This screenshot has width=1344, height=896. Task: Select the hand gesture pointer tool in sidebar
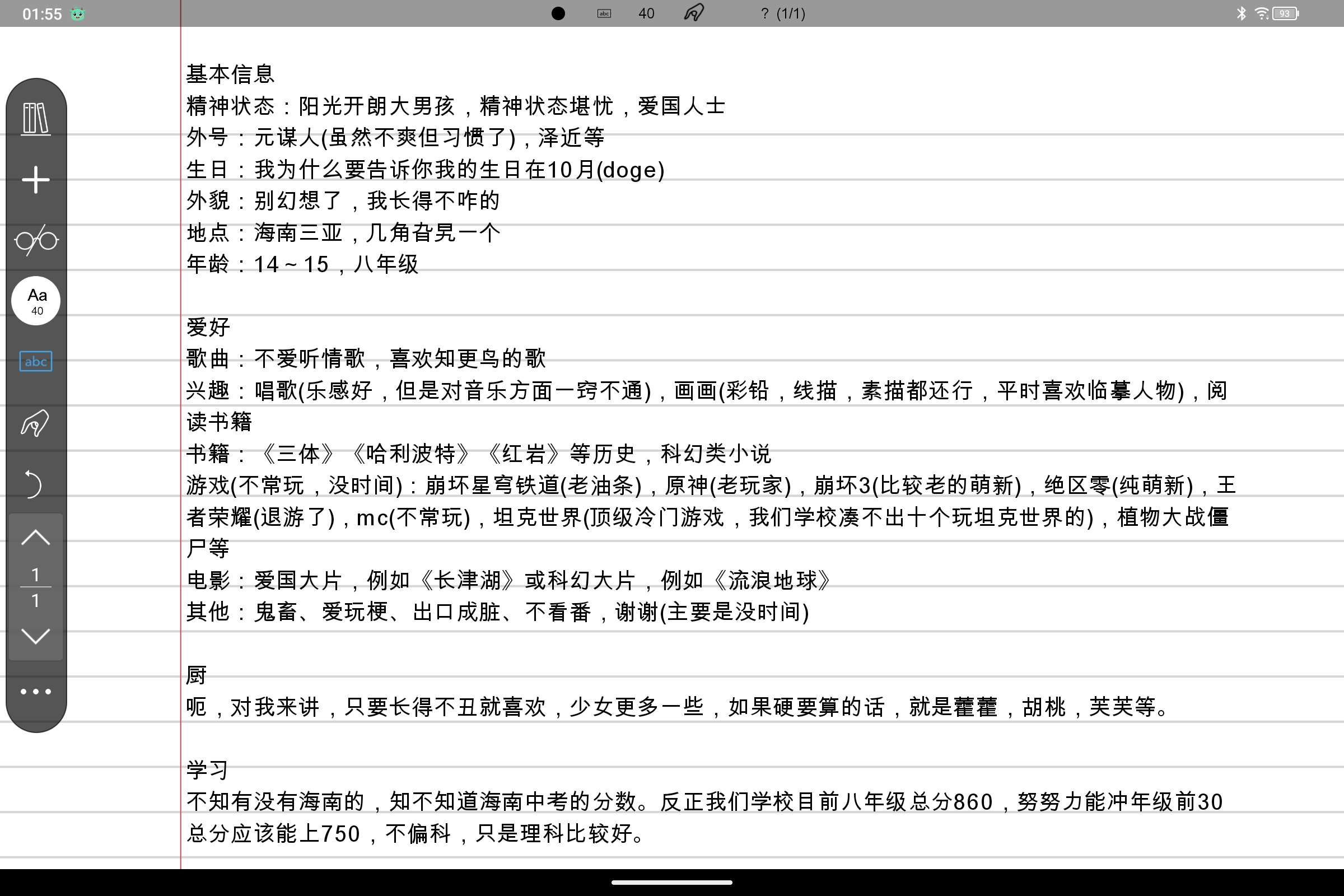coord(35,423)
